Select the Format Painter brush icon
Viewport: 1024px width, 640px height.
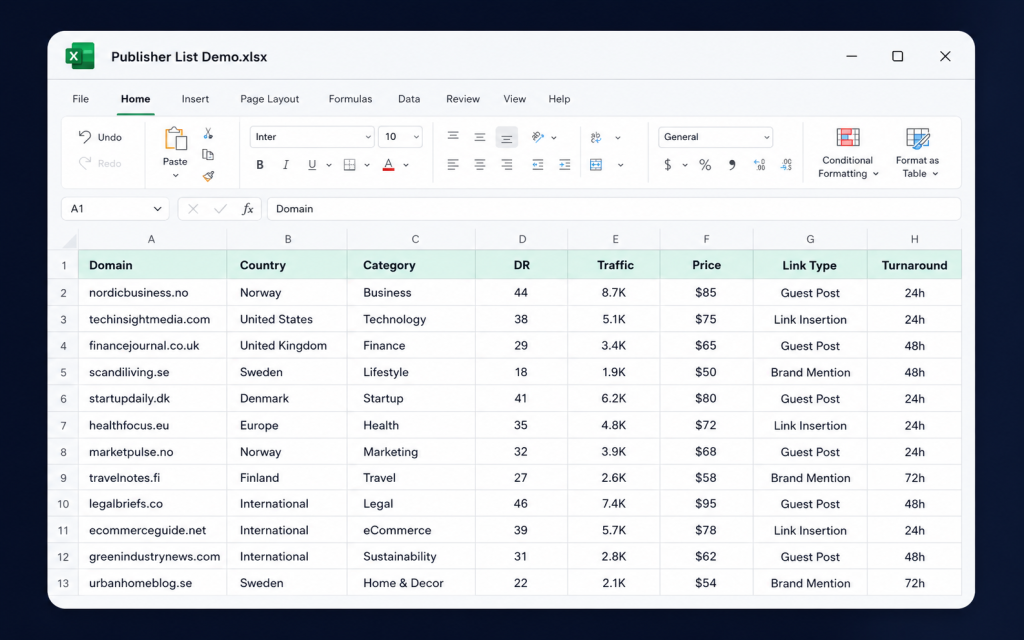pos(208,176)
